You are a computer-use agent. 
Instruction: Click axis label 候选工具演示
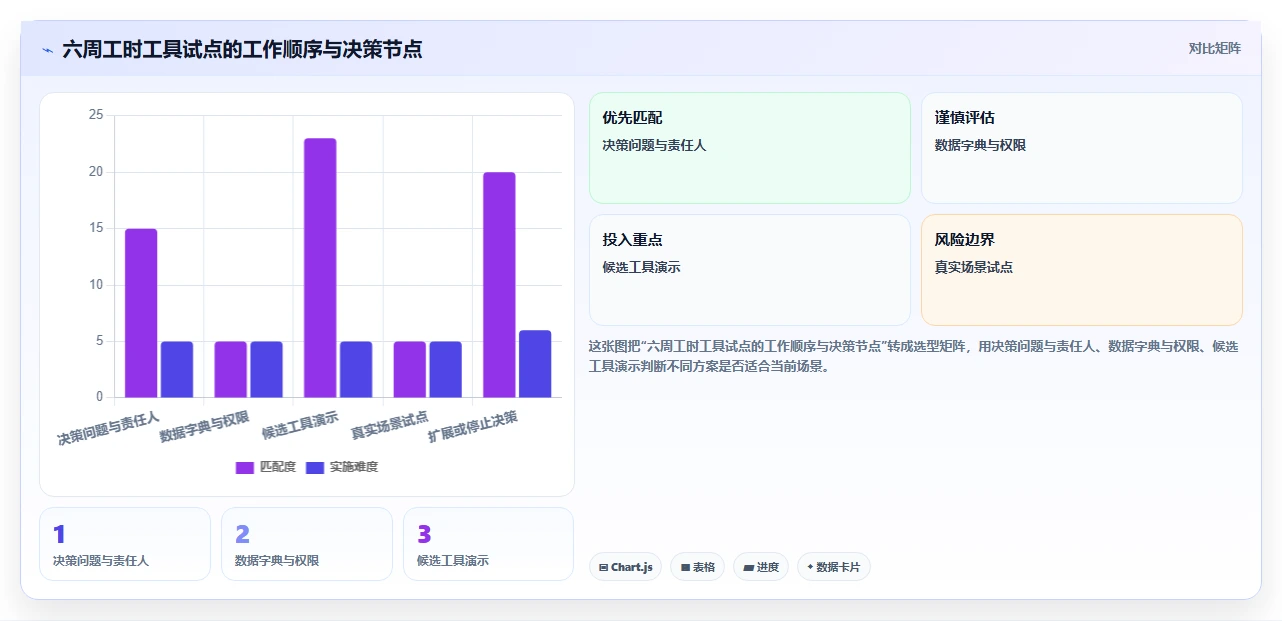(299, 425)
